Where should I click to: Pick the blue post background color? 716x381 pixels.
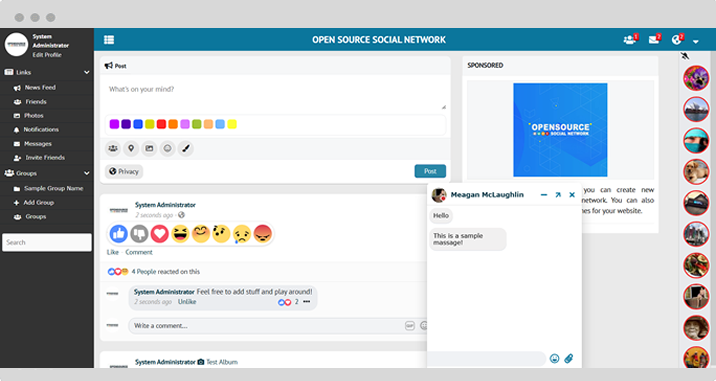tap(138, 124)
